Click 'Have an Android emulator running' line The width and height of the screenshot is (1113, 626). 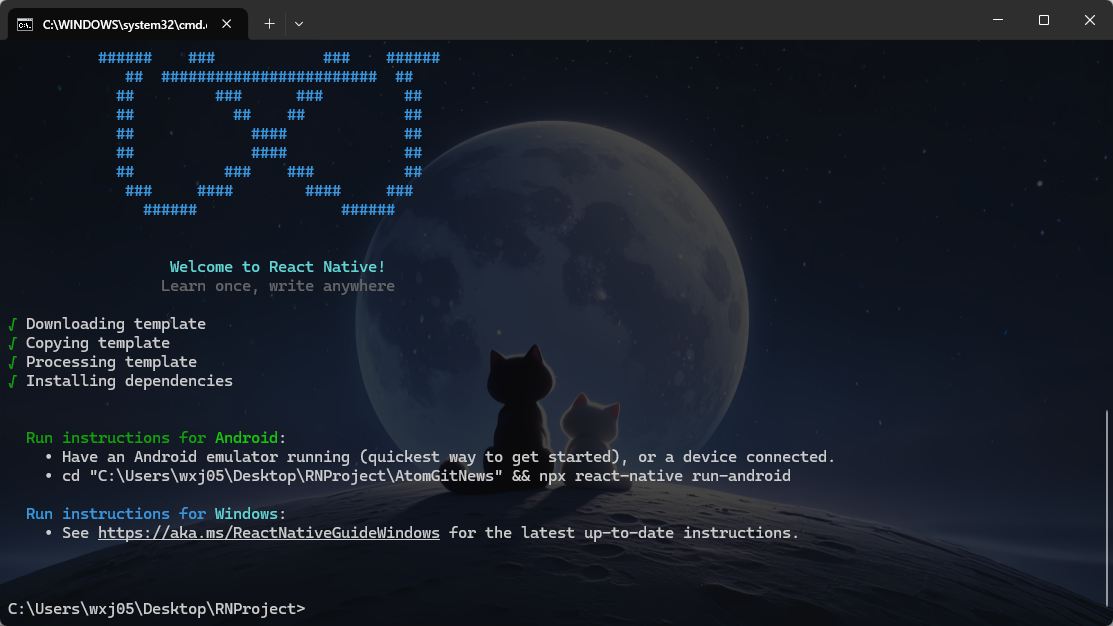pos(448,457)
